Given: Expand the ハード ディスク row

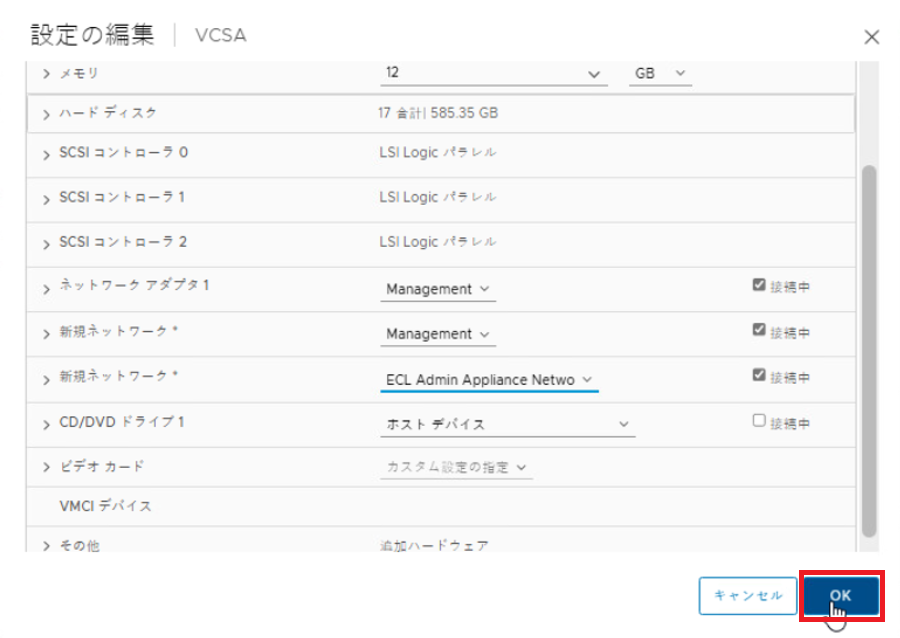Looking at the screenshot, I should pyautogui.click(x=47, y=114).
